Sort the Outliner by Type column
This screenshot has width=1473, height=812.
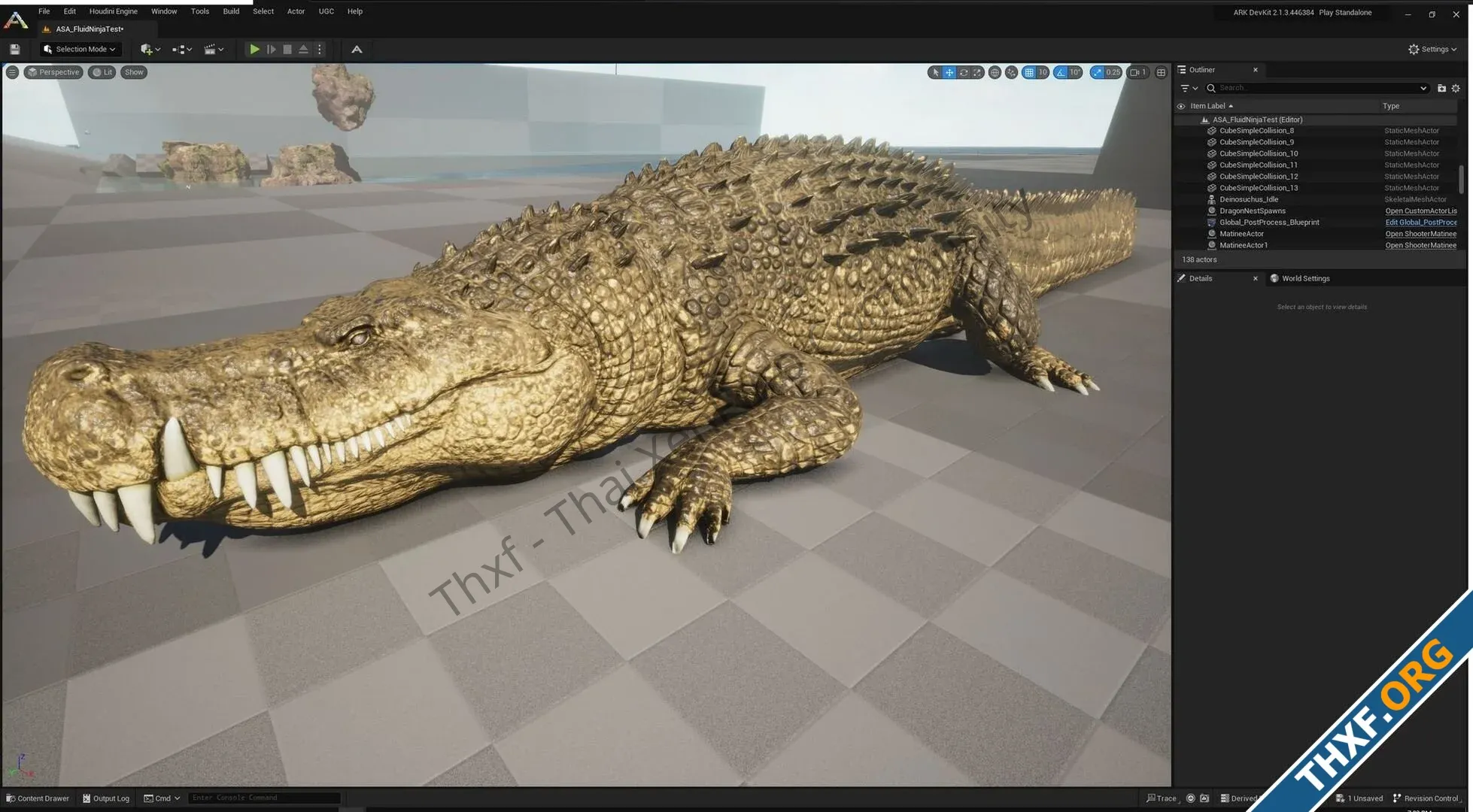click(x=1391, y=106)
